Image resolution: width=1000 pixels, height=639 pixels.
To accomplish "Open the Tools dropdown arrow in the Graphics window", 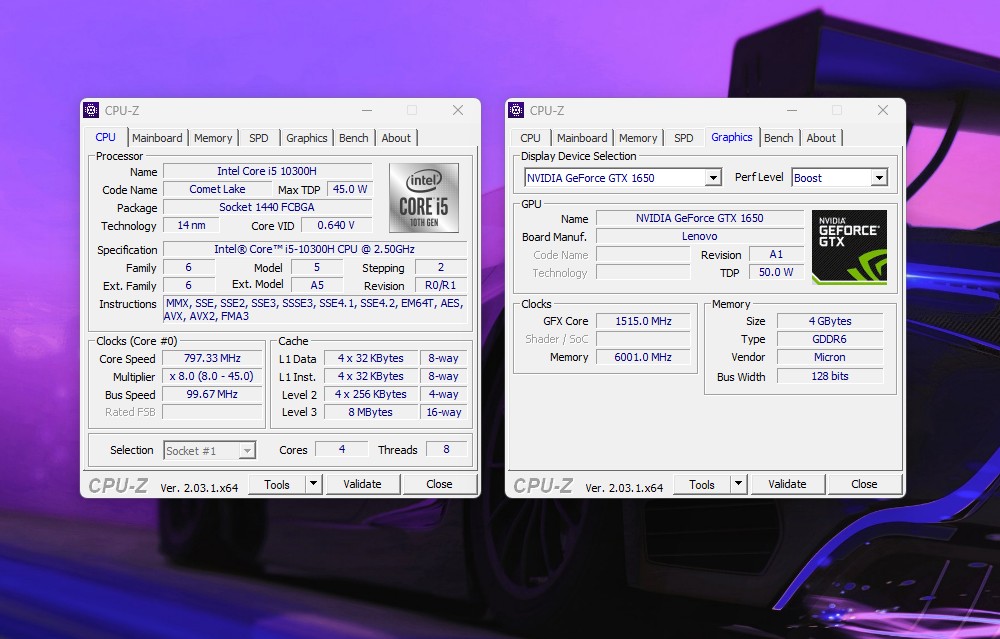I will click(x=738, y=484).
